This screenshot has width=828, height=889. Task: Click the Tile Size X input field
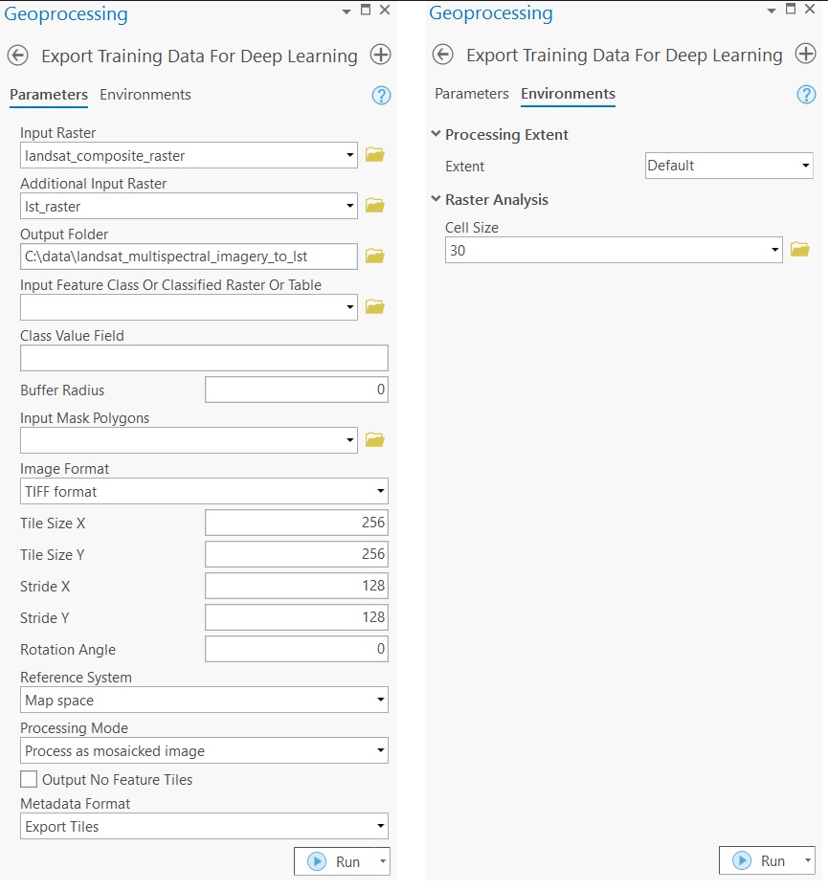[x=296, y=522]
